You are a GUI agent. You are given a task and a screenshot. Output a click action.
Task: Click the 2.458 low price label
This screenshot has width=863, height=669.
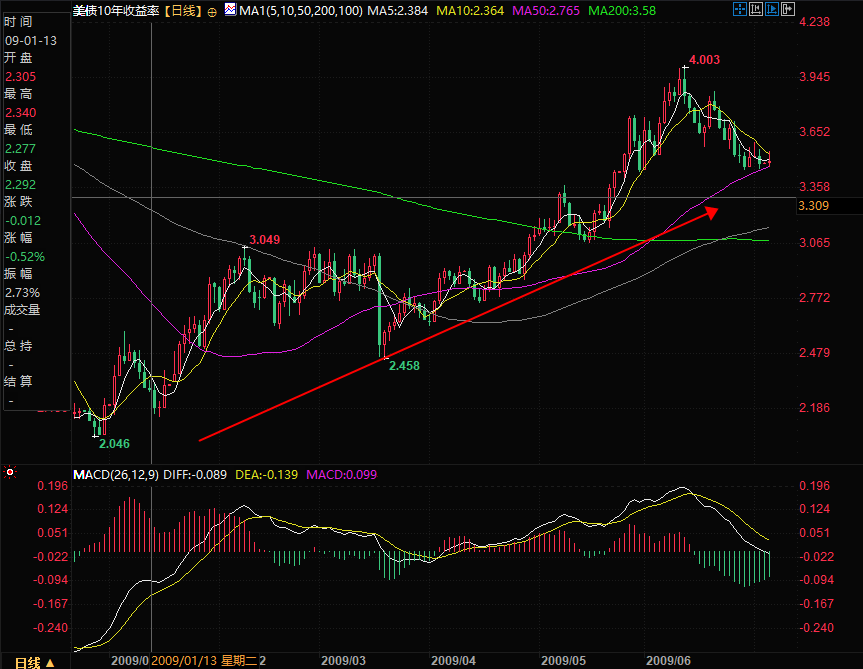tap(405, 365)
